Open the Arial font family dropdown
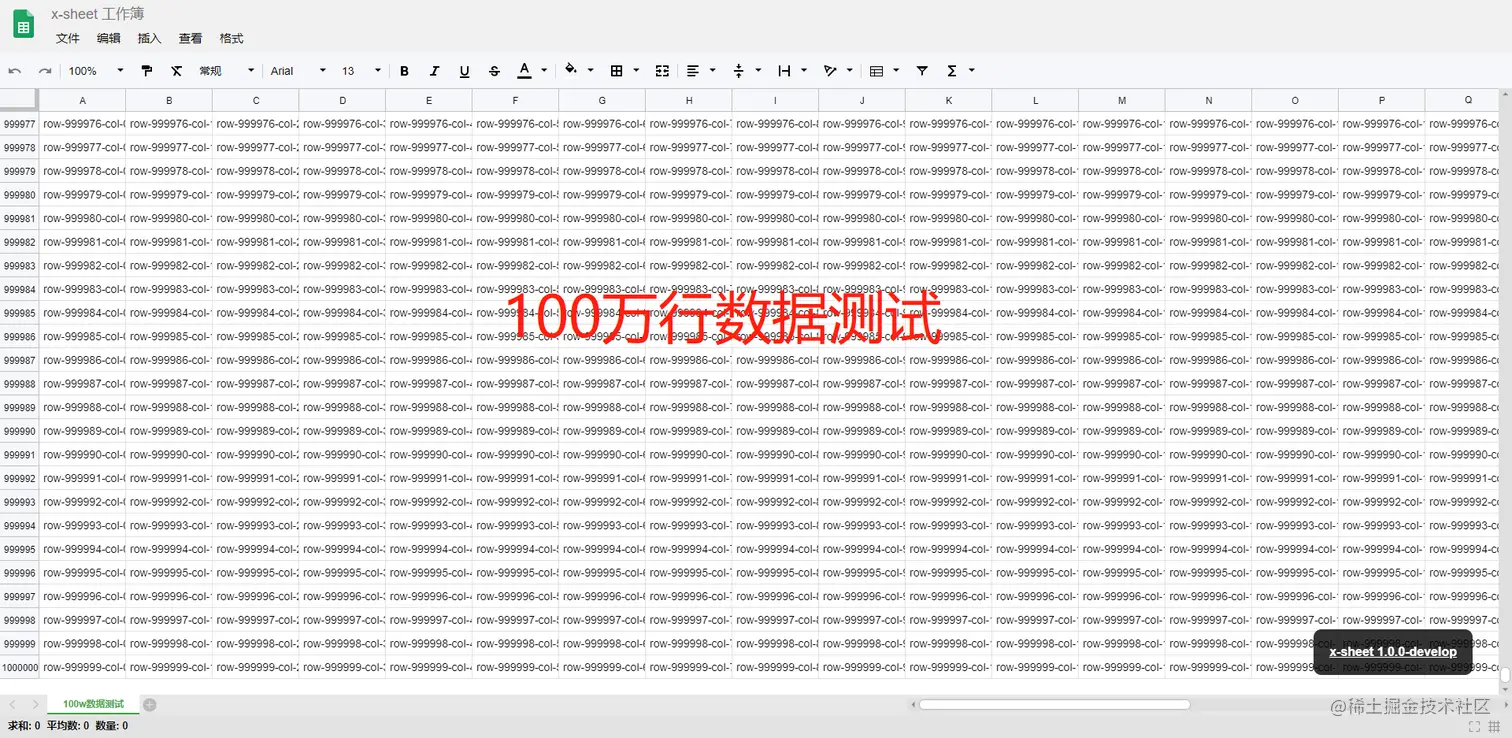Image resolution: width=1512 pixels, height=738 pixels. pyautogui.click(x=297, y=70)
